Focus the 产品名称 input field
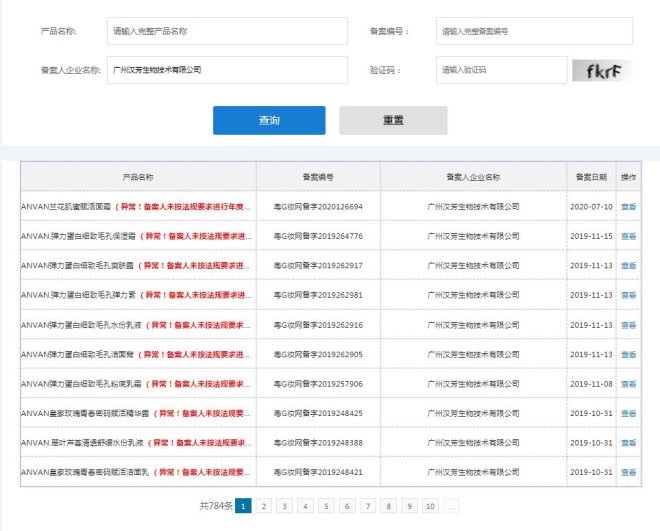This screenshot has height=531, width=660. (227, 31)
